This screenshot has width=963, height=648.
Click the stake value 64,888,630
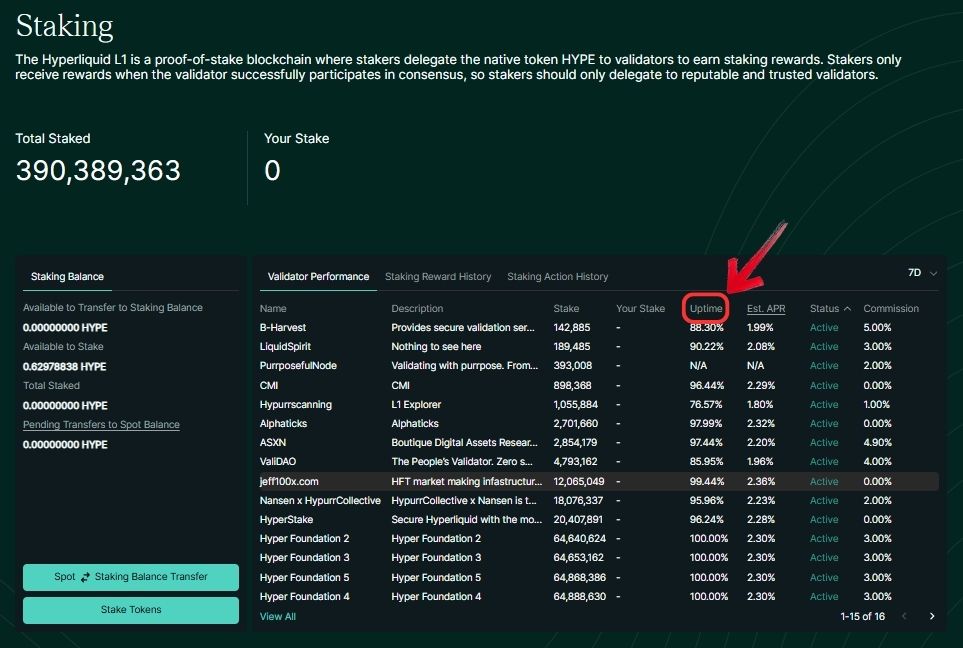tap(580, 596)
